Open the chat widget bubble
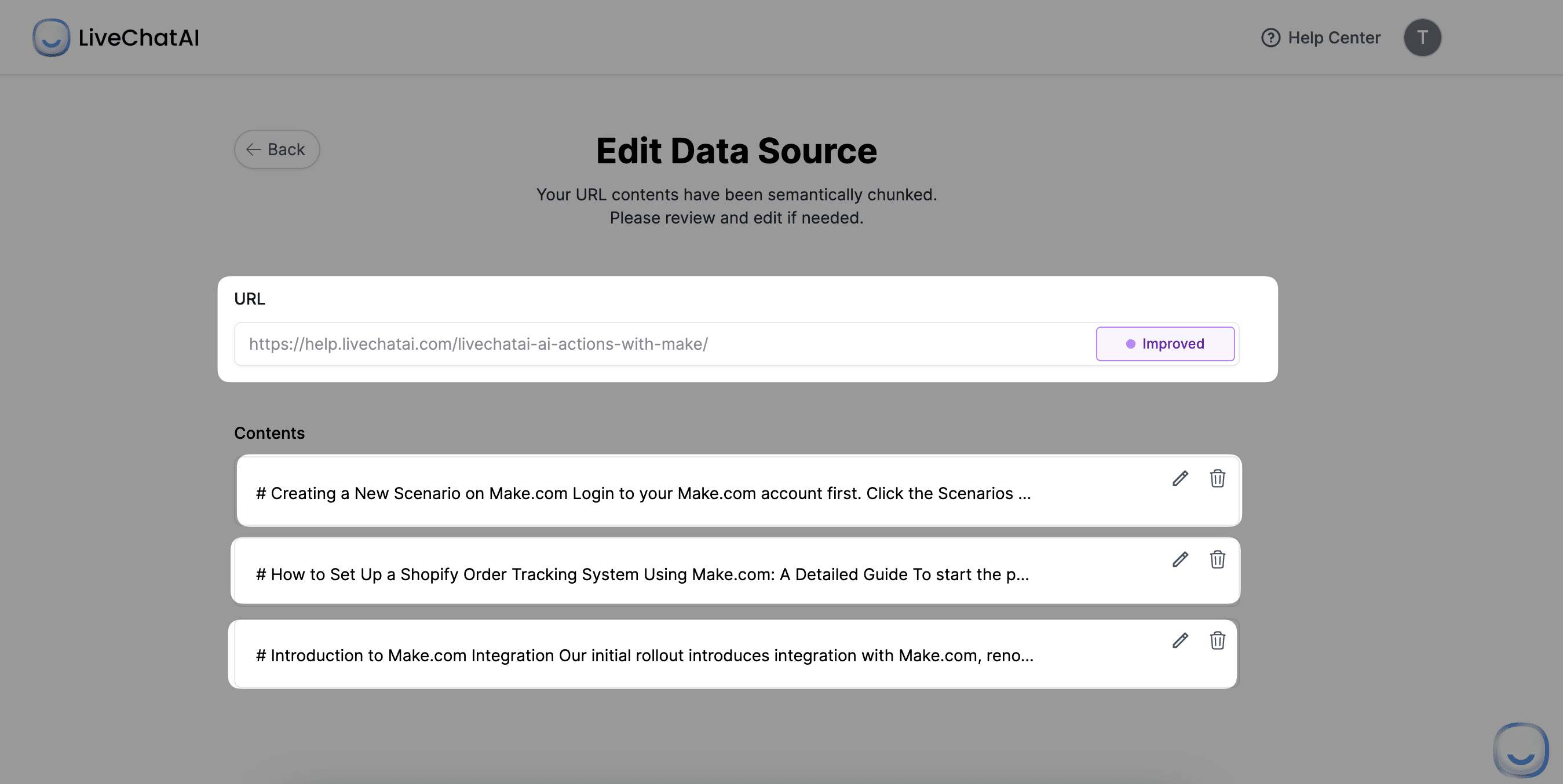Viewport: 1563px width, 784px height. coord(1521,750)
